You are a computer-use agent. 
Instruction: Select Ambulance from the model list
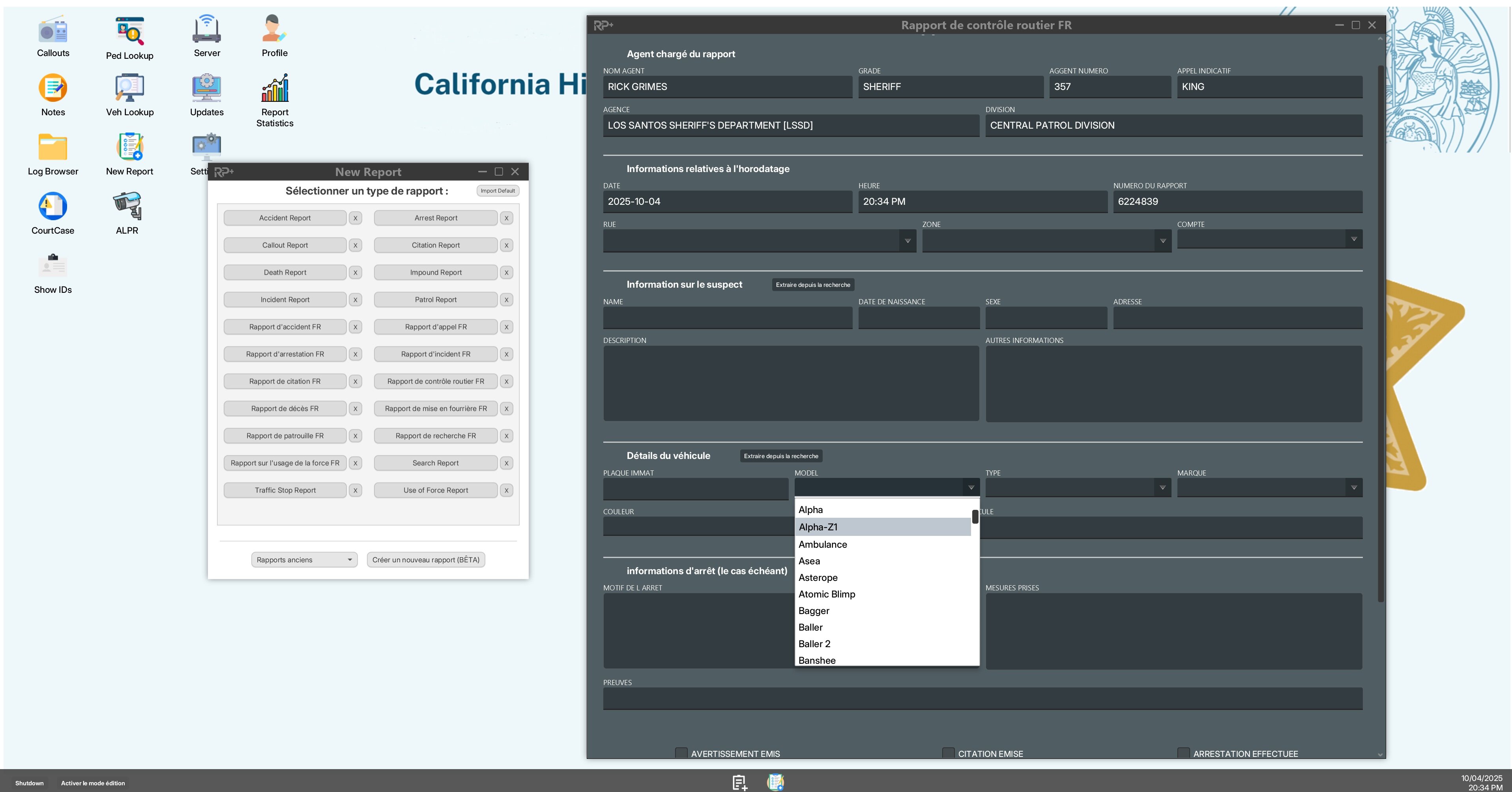(822, 544)
